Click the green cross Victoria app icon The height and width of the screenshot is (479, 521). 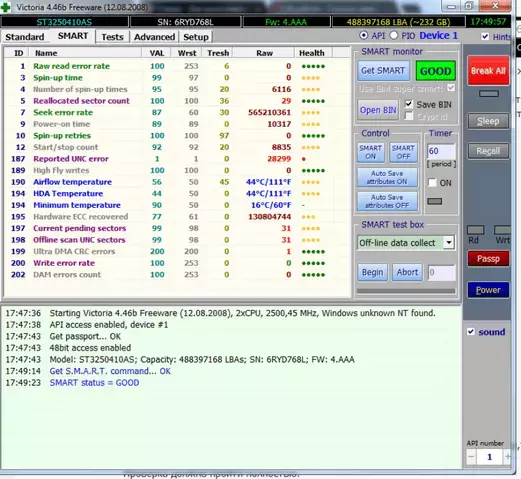[x=5, y=7]
